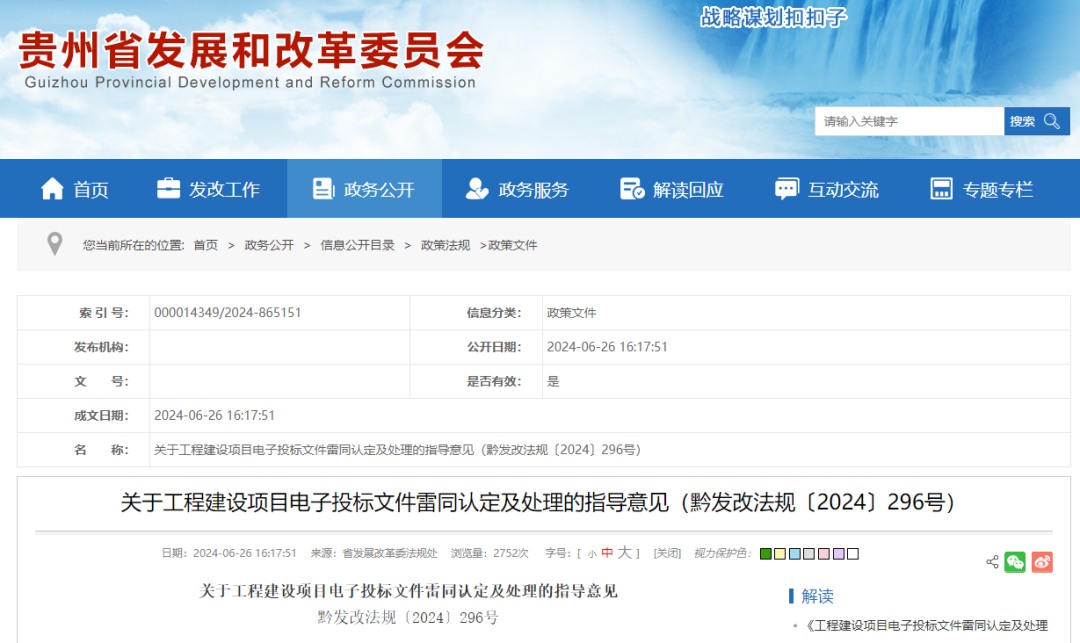Select the green eye-protection color swatch

765,553
